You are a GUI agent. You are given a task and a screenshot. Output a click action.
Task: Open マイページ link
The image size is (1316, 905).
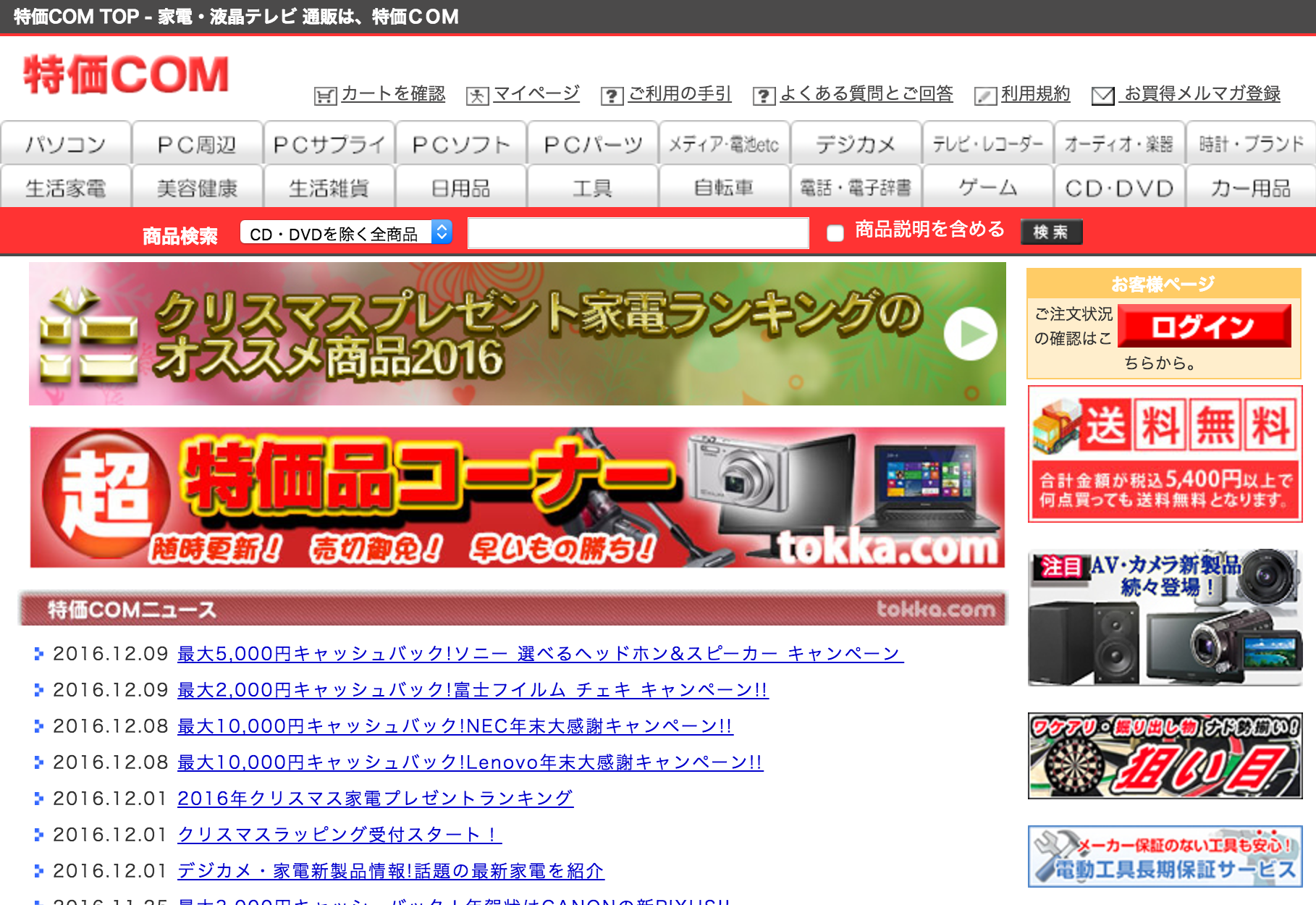tap(536, 93)
